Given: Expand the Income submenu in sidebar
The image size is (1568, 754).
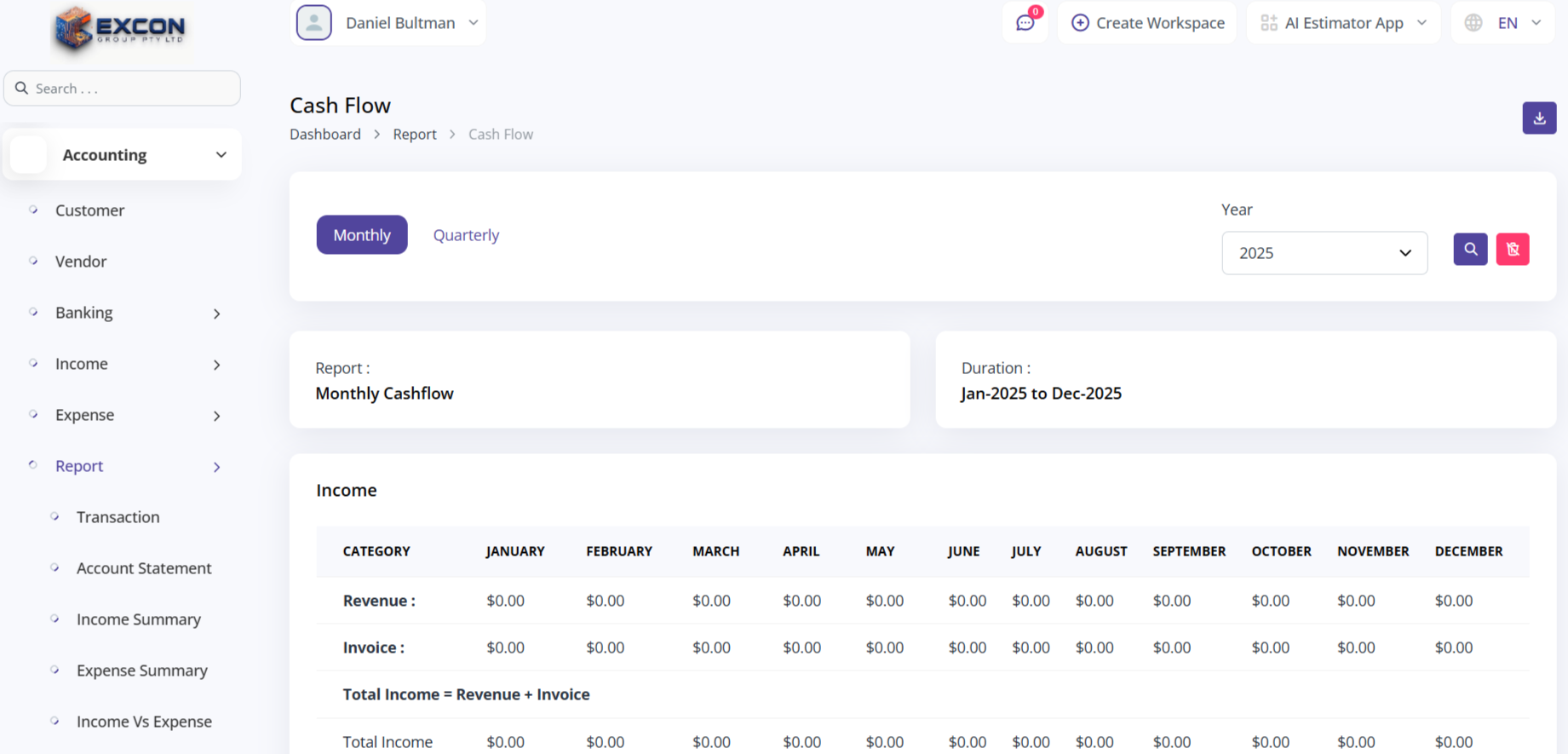Looking at the screenshot, I should [x=216, y=365].
